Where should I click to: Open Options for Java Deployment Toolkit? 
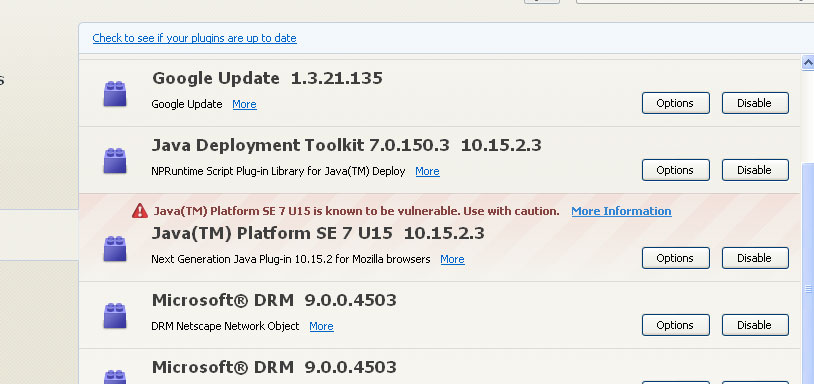click(675, 170)
